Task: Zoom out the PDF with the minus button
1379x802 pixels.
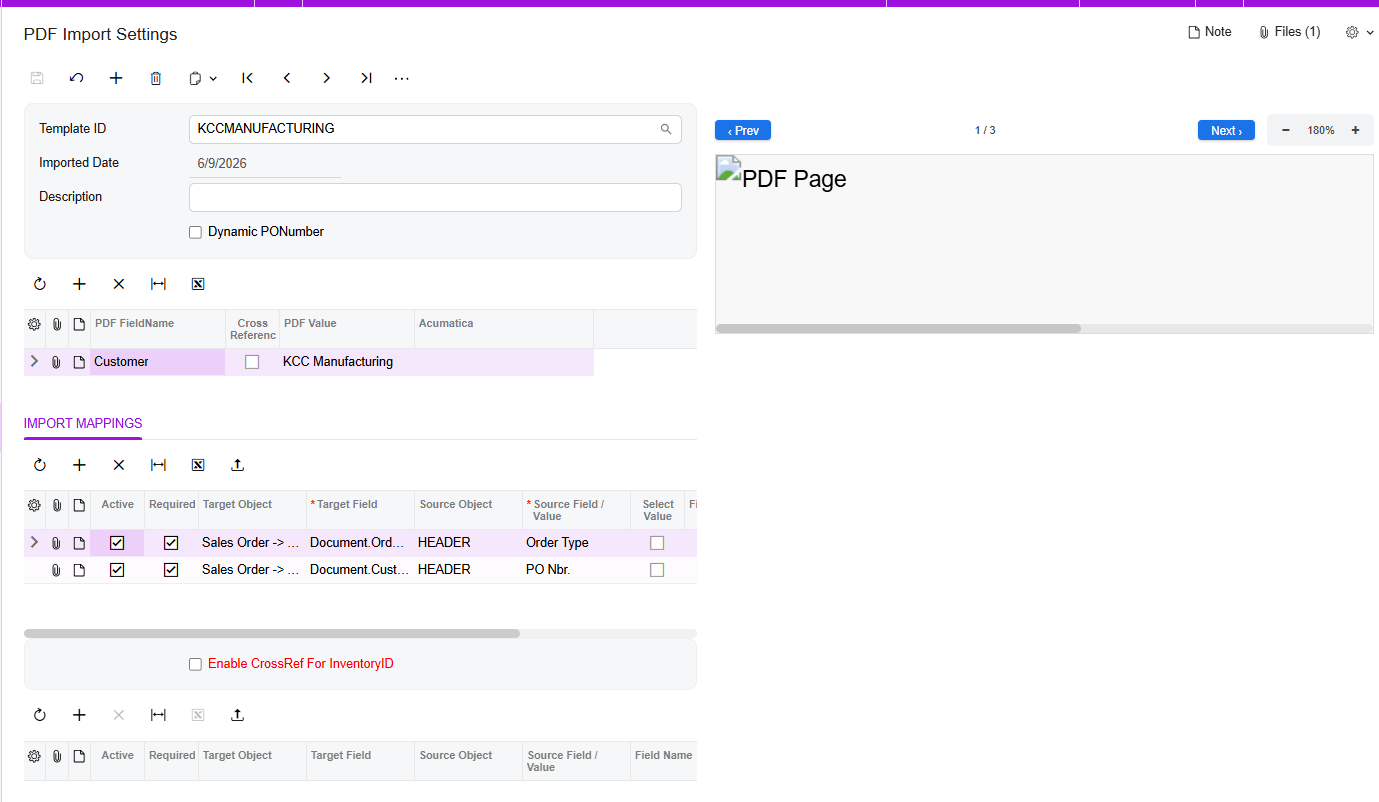Action: 1286,131
